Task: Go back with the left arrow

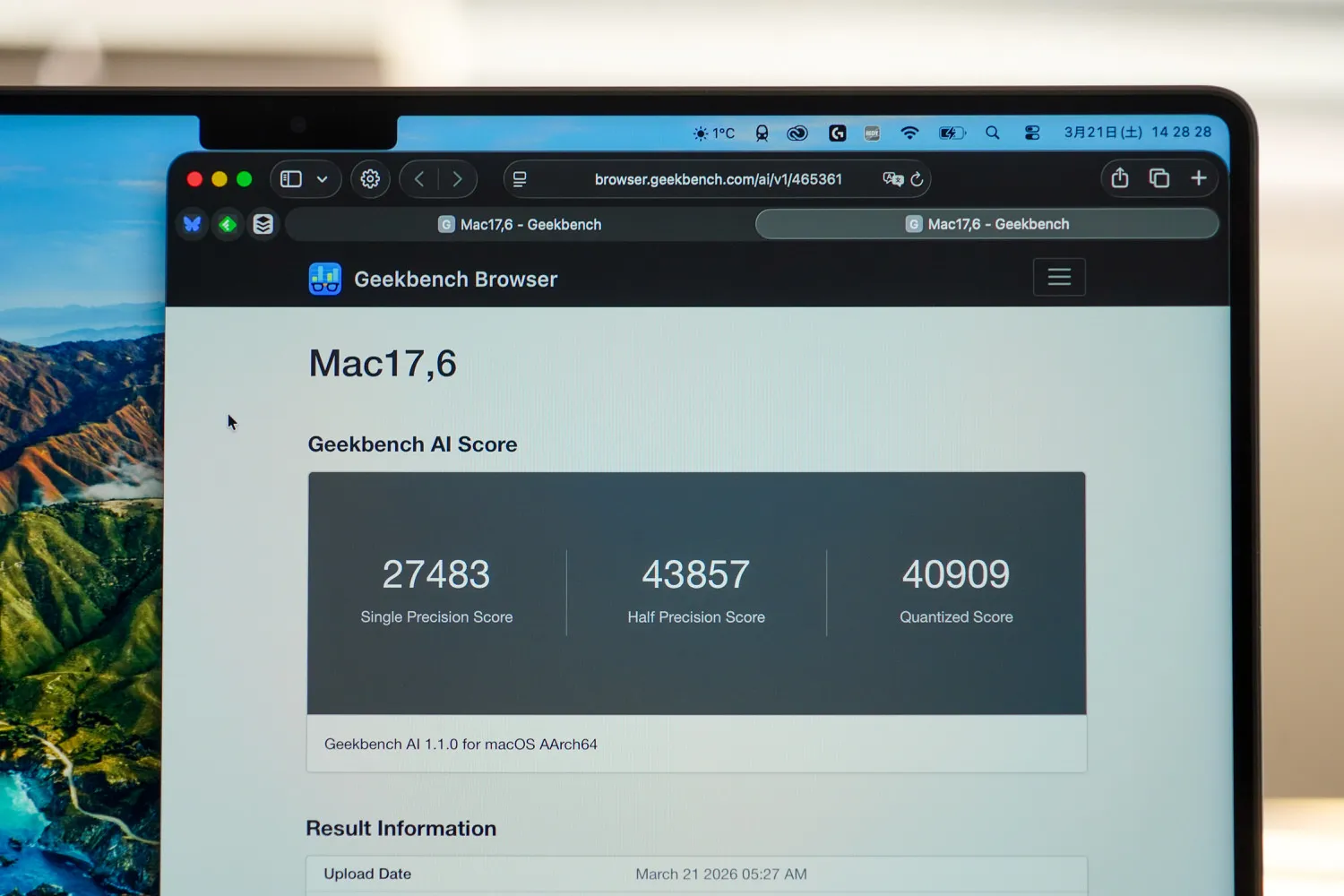Action: coord(419,179)
